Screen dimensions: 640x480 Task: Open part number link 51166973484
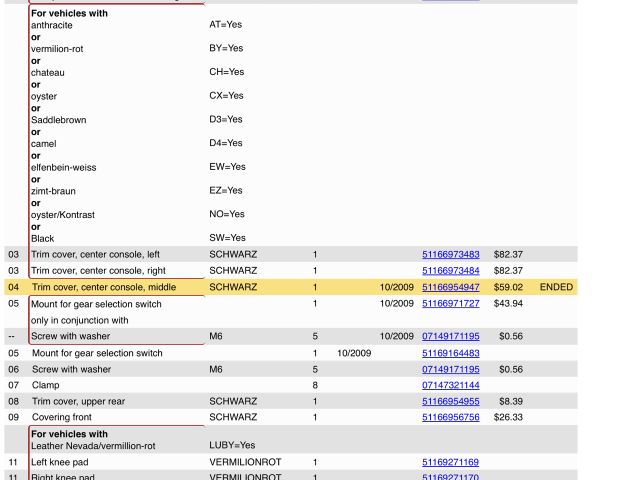450,271
